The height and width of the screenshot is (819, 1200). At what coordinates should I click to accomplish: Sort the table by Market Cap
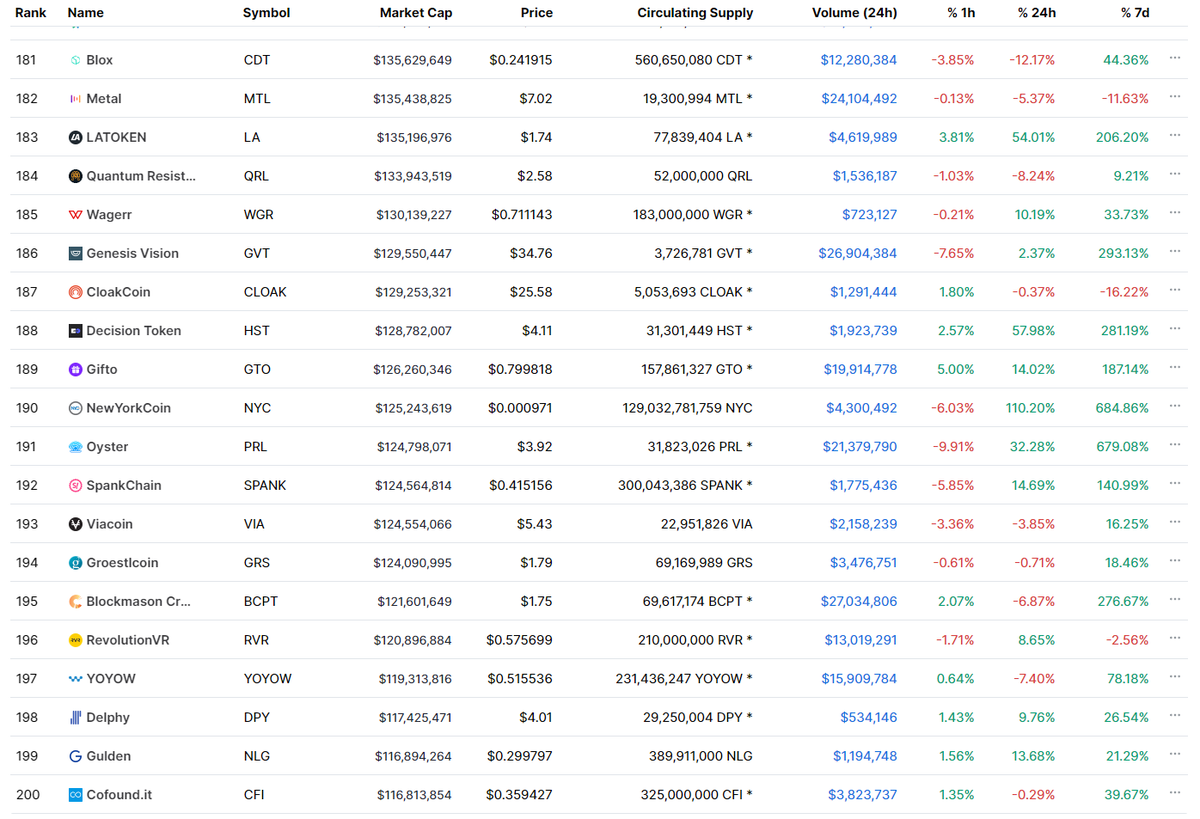416,13
